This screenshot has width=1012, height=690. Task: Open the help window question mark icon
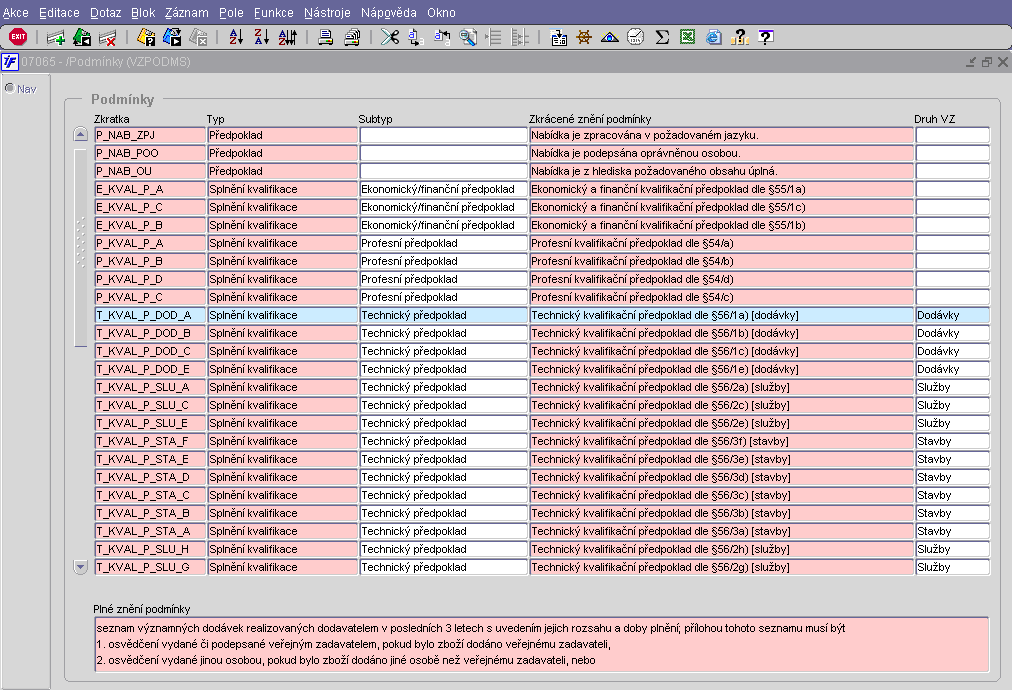[765, 37]
